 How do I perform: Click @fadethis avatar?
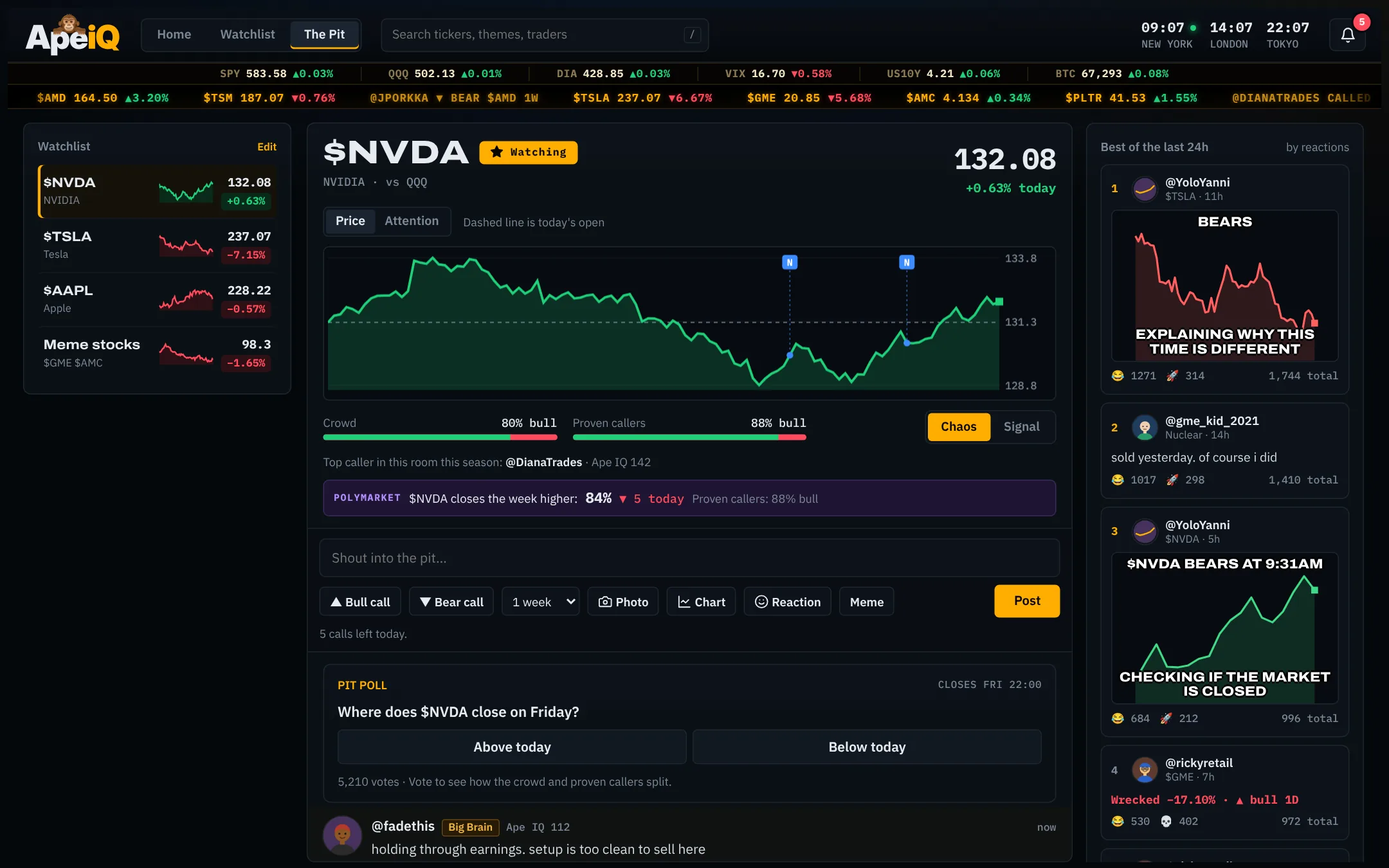(x=342, y=836)
